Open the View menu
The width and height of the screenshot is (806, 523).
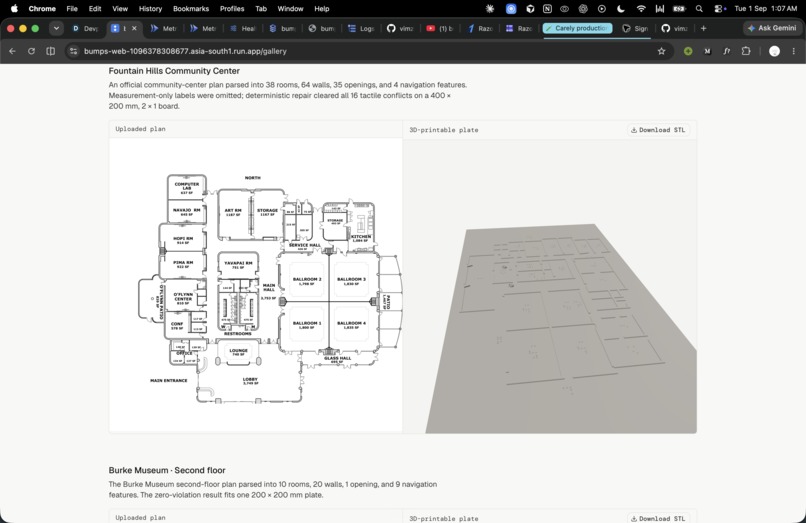[x=120, y=9]
